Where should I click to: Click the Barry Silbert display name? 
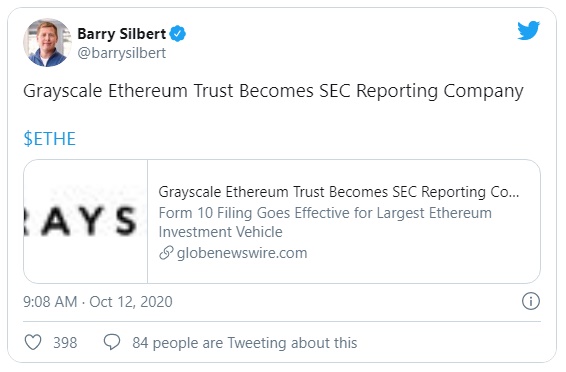click(122, 34)
